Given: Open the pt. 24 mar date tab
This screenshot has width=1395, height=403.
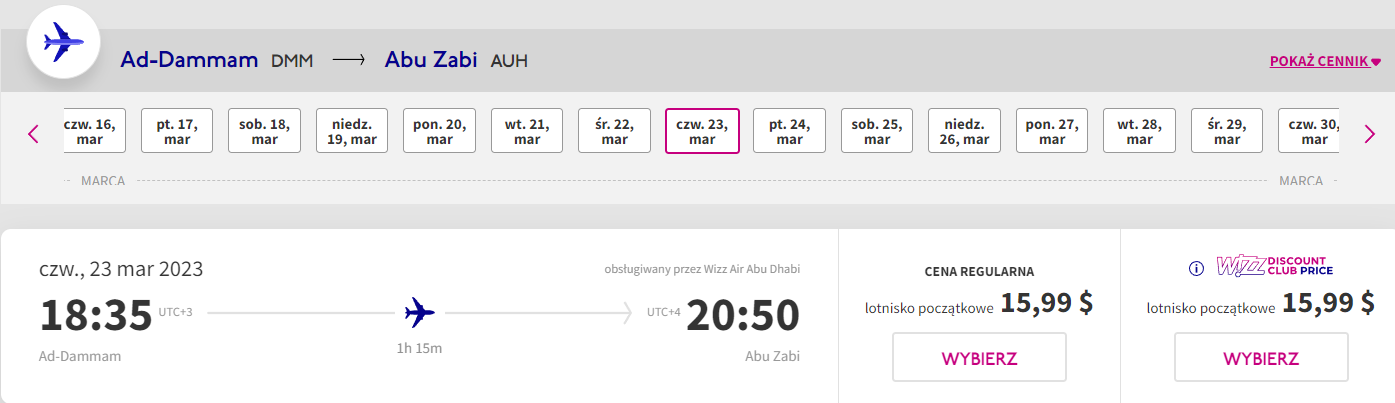Looking at the screenshot, I should 789,131.
